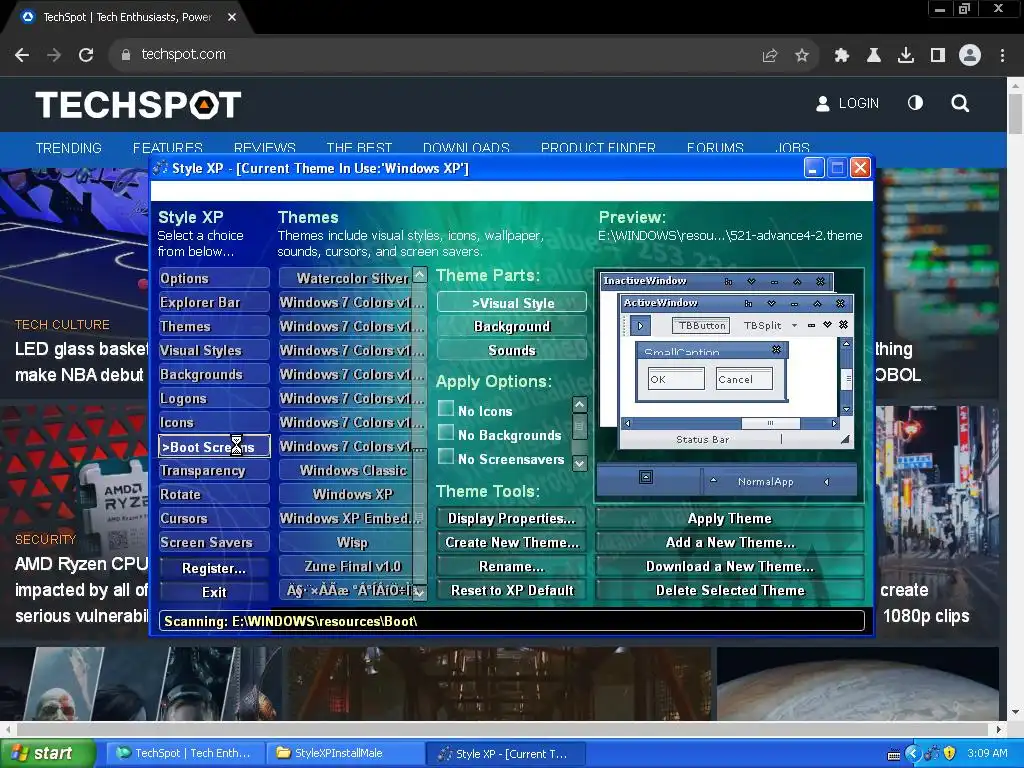
Task: Open Chrome extensions puzzle icon
Action: tap(842, 56)
